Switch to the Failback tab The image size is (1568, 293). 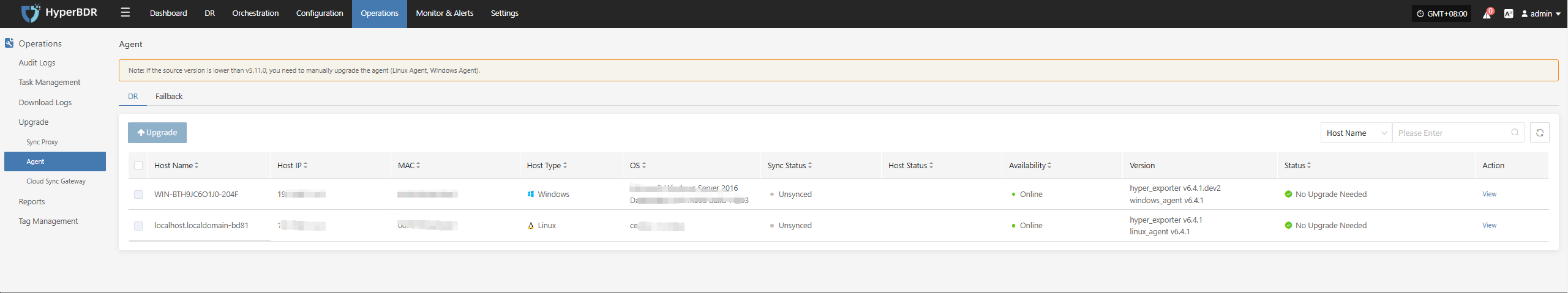169,97
